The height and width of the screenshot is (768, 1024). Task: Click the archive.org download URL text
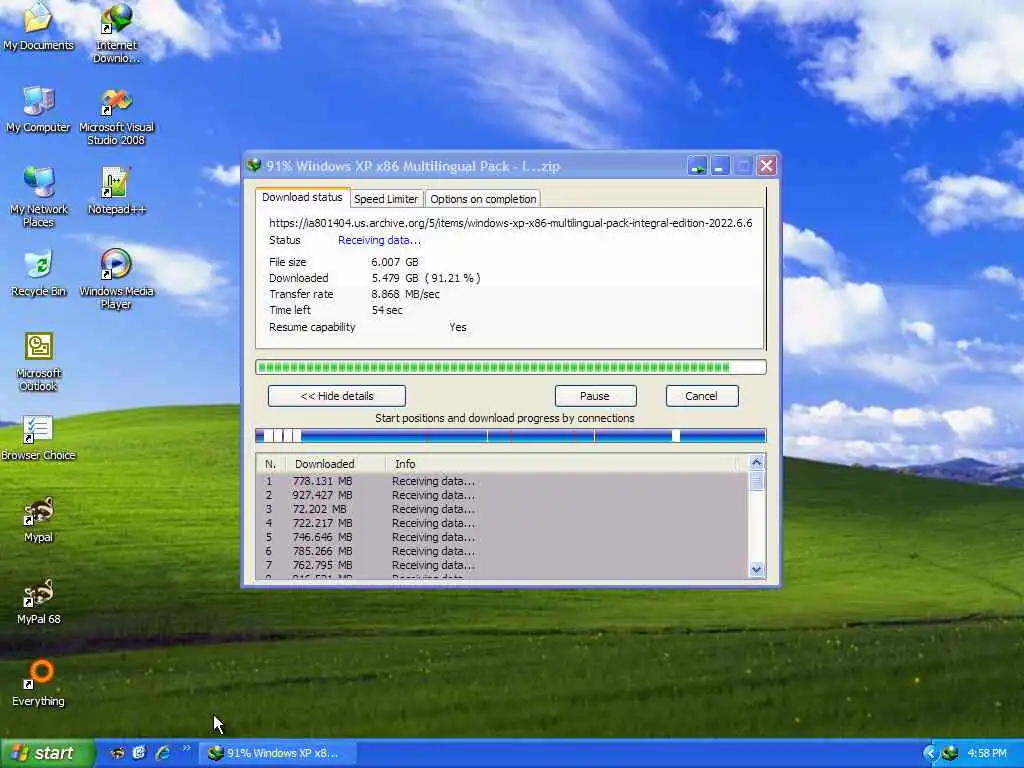[511, 223]
